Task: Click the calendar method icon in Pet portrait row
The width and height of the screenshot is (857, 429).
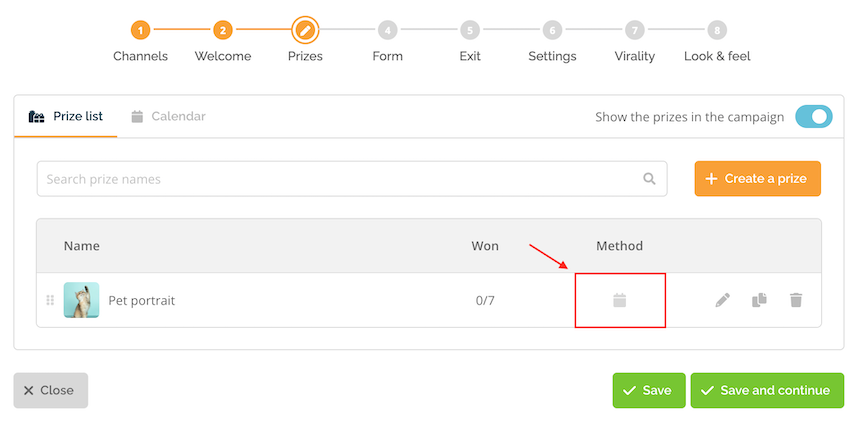Action: (x=619, y=300)
